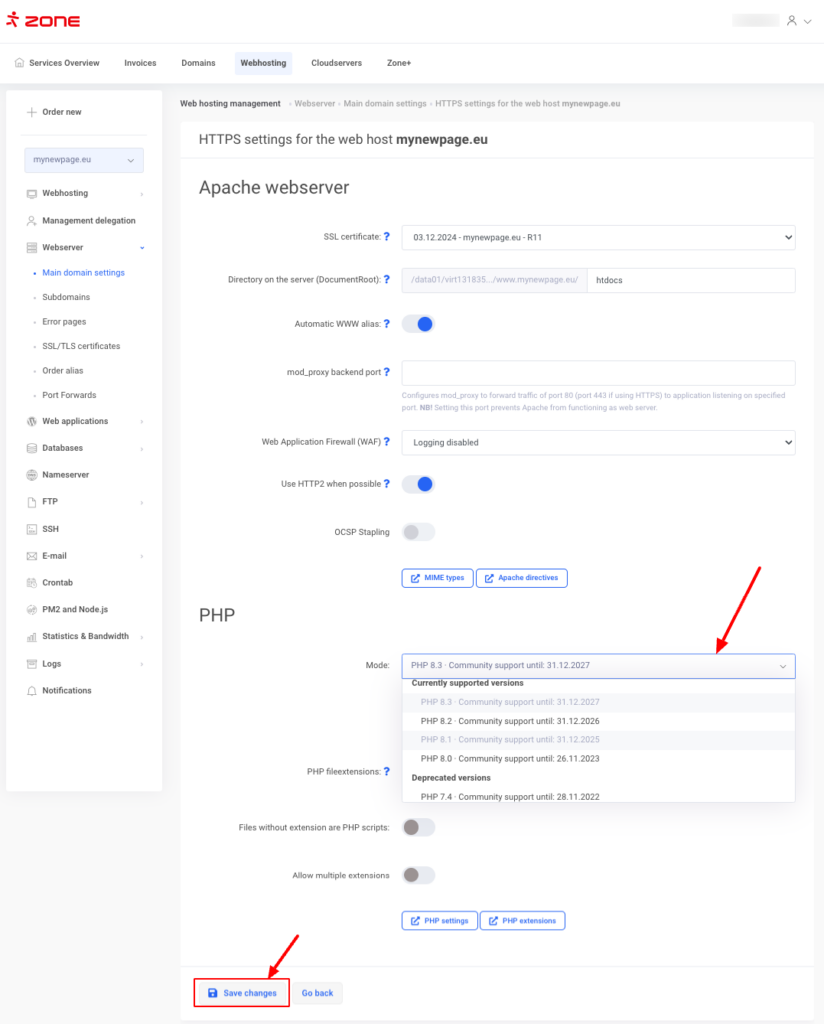Image resolution: width=824 pixels, height=1024 pixels.
Task: Open the user account profile icon
Action: point(792,20)
